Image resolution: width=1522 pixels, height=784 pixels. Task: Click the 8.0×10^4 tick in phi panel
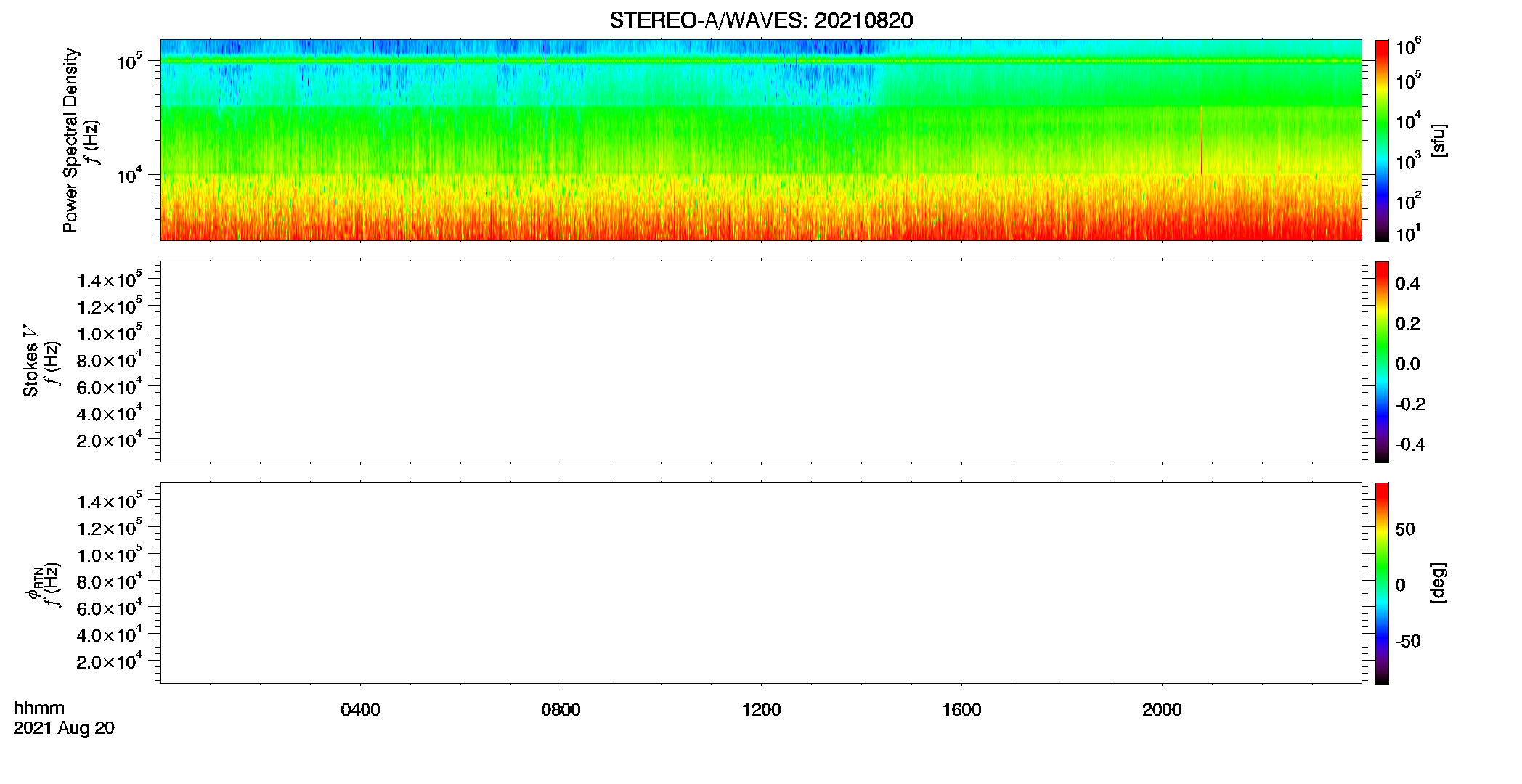(110, 581)
